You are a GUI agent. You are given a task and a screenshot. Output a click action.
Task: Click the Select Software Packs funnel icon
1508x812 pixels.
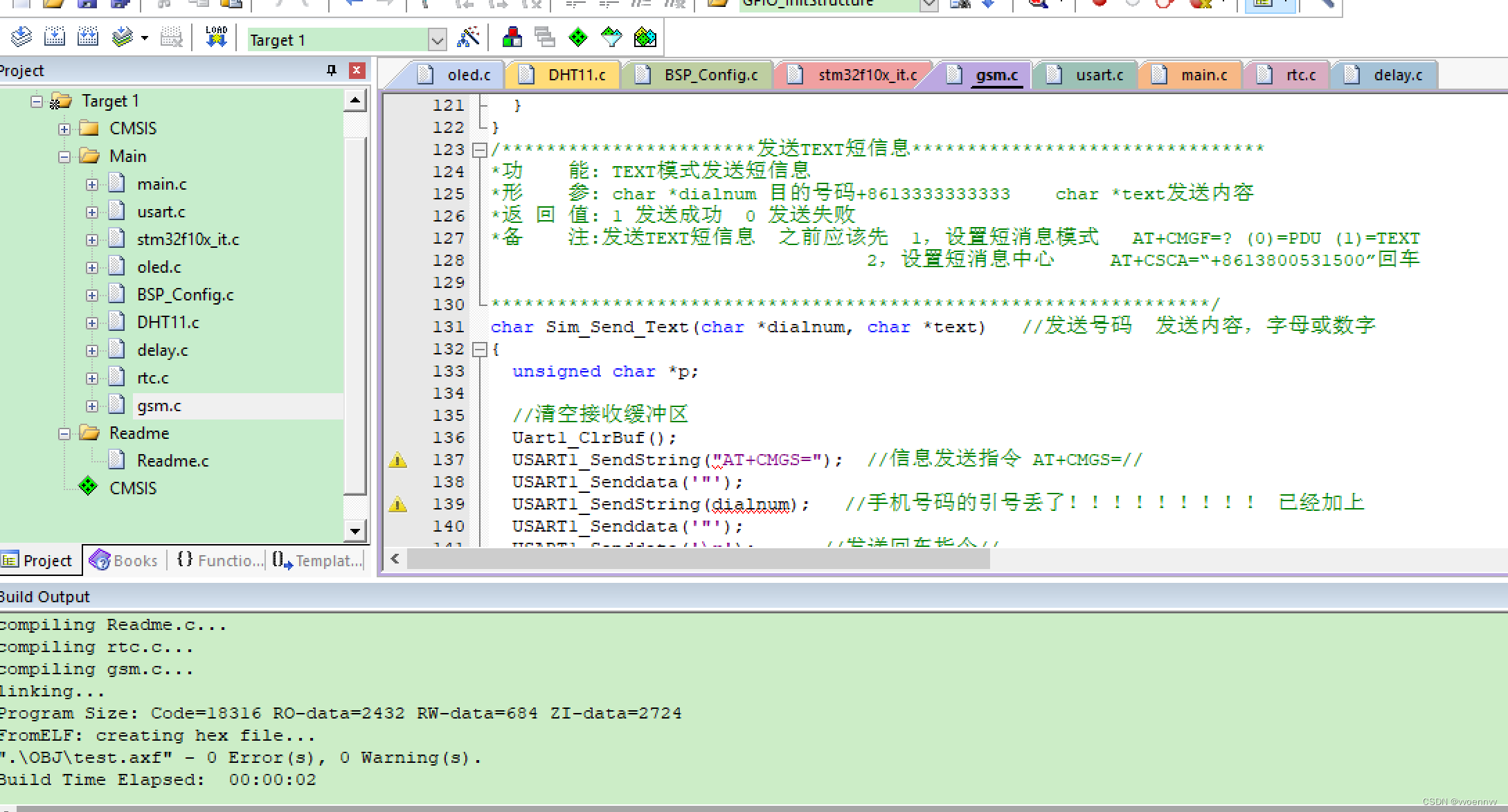pos(611,37)
